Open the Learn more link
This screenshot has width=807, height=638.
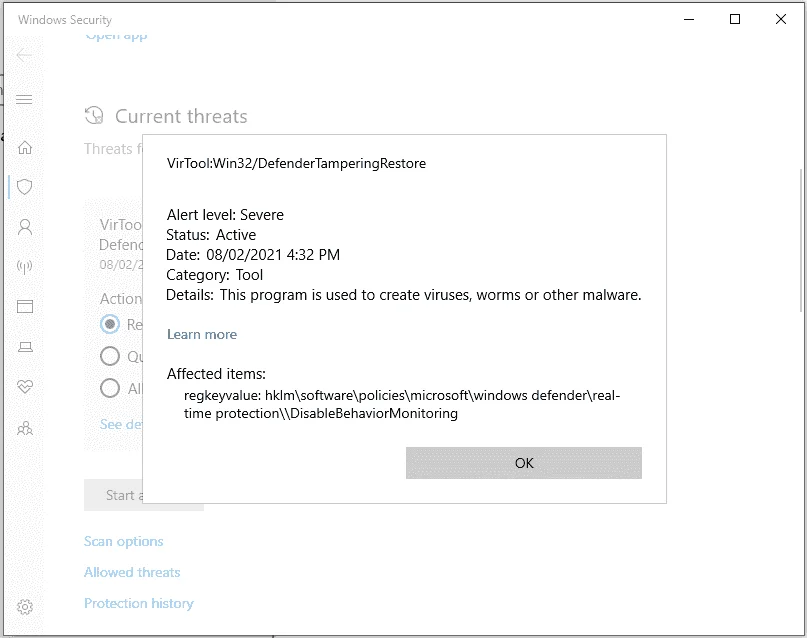point(202,334)
